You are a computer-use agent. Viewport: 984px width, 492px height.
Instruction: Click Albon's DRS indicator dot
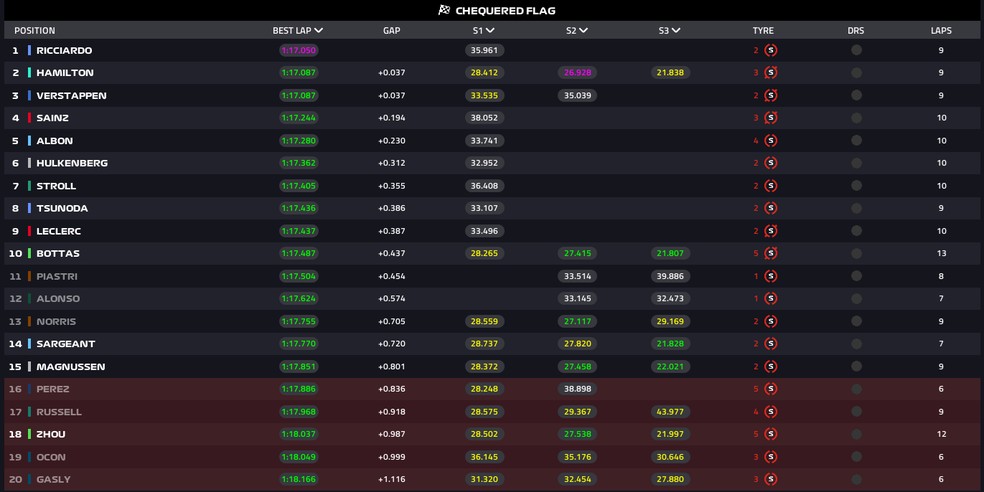[x=856, y=141]
